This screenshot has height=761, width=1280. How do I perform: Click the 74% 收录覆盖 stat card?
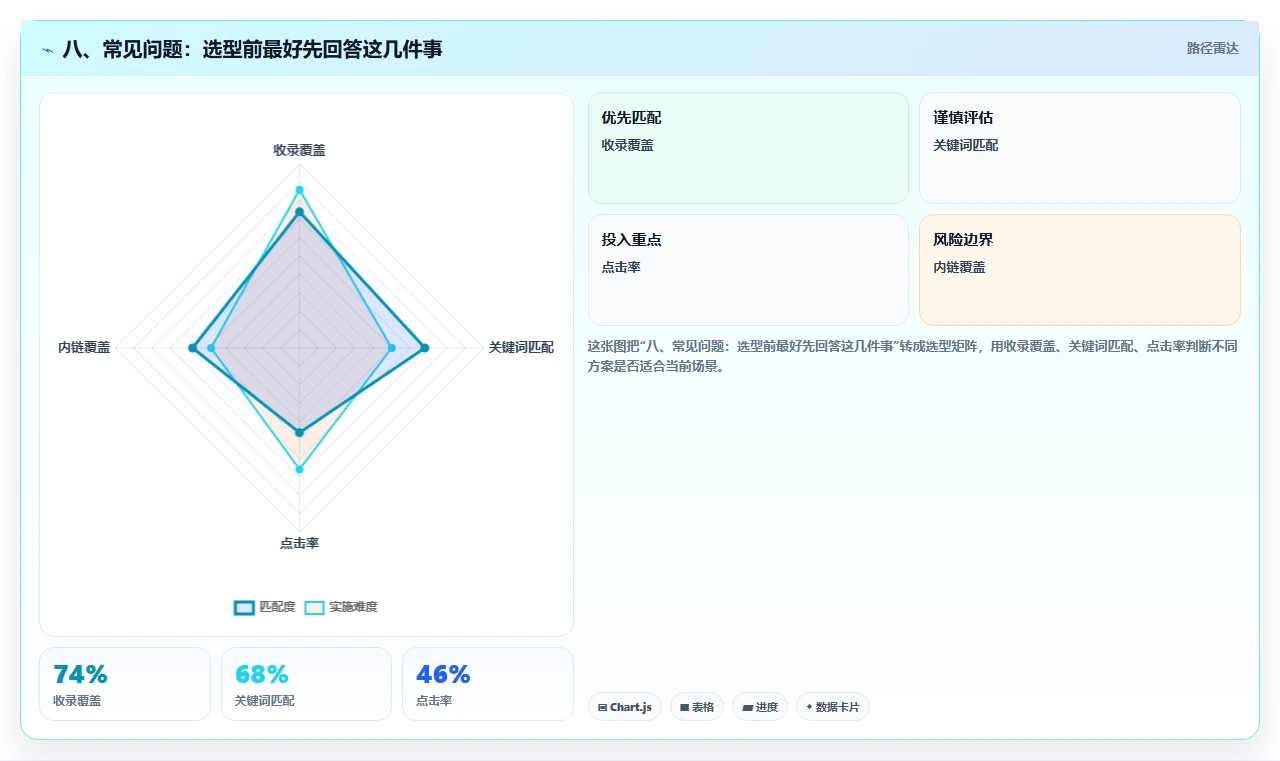pos(125,684)
